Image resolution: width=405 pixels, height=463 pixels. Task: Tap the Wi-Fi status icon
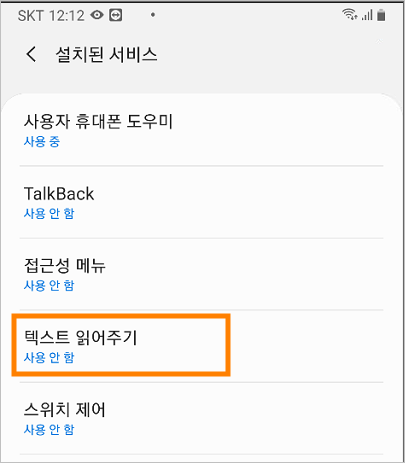click(x=350, y=14)
